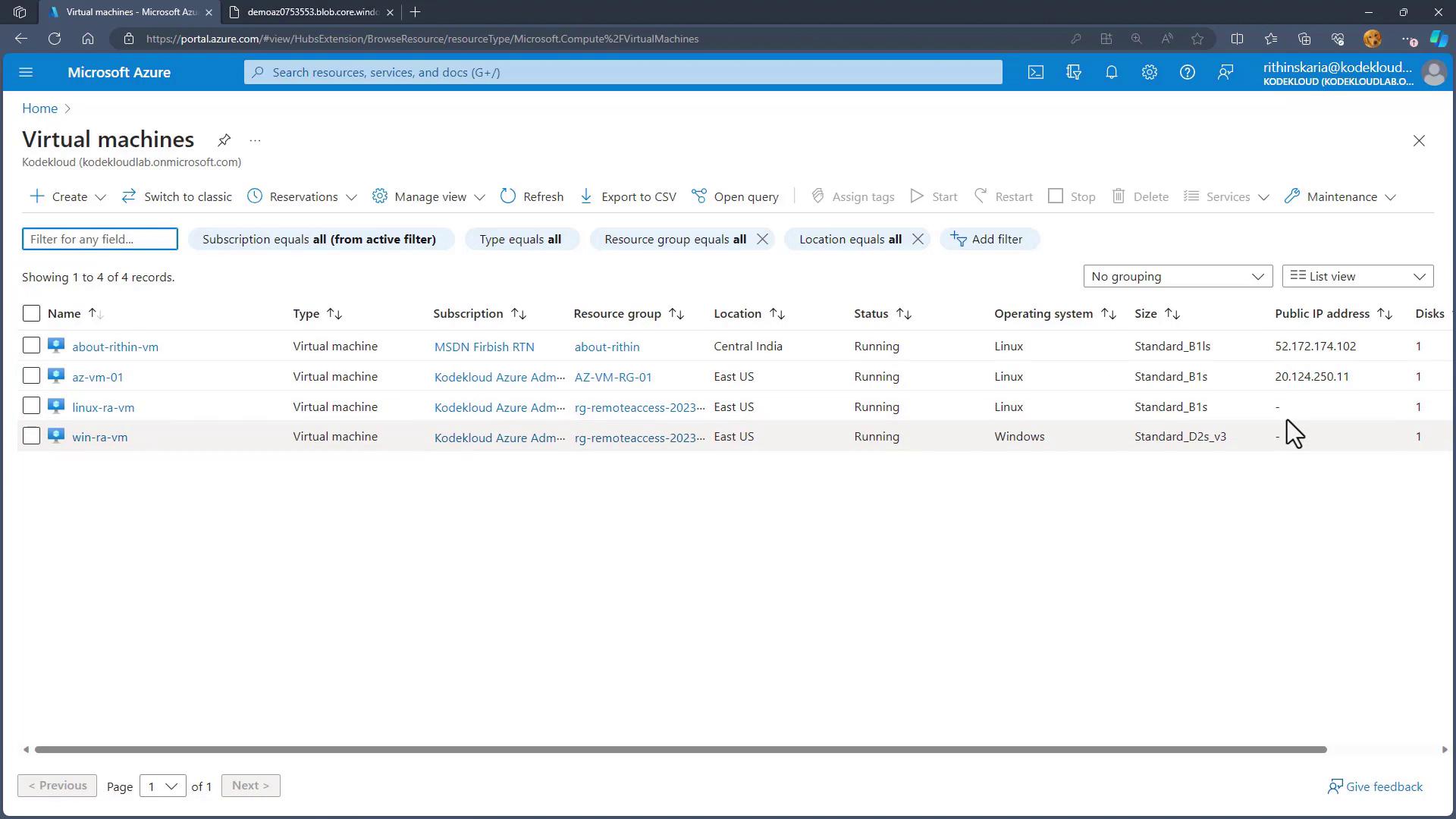Image resolution: width=1456 pixels, height=819 pixels.
Task: Switch to the demoaz0753553 blob browser tab
Action: coord(311,12)
